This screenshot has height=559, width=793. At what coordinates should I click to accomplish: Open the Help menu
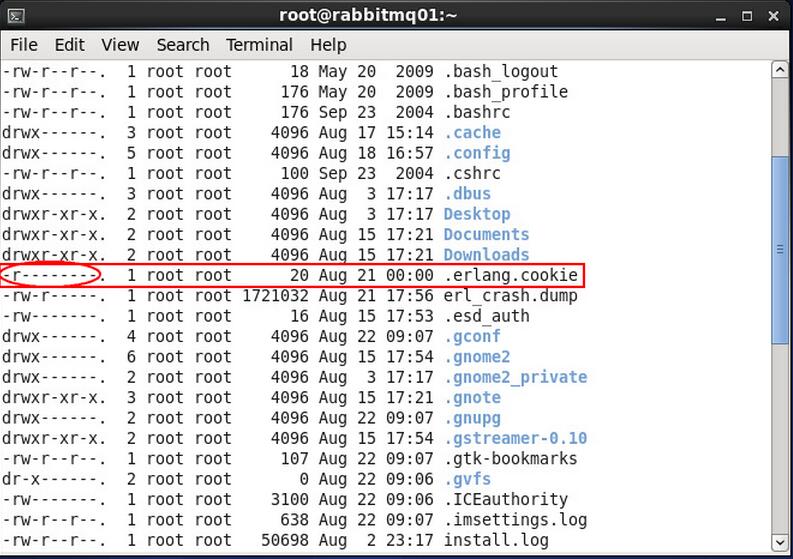click(328, 45)
